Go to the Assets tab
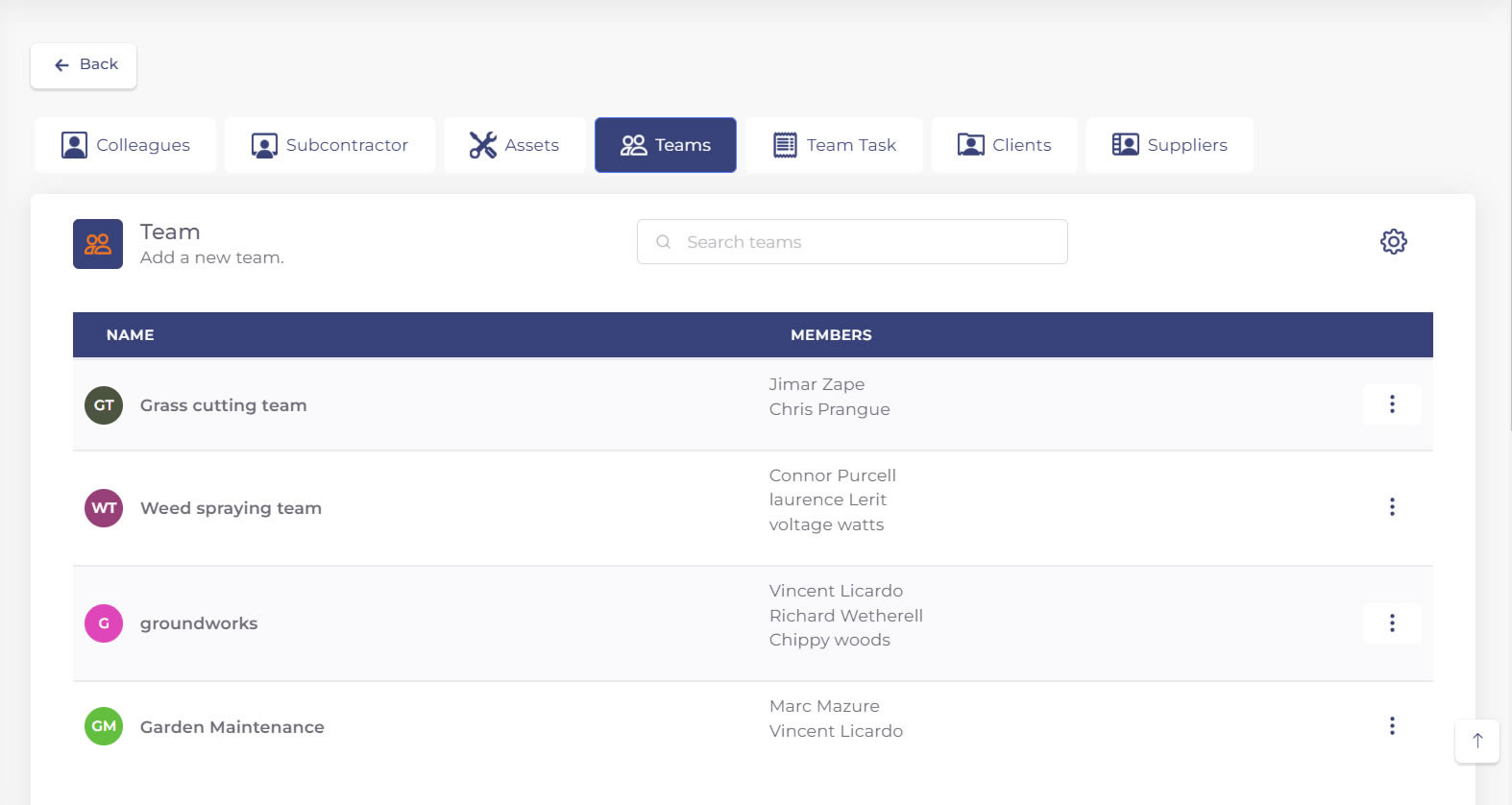 514,145
